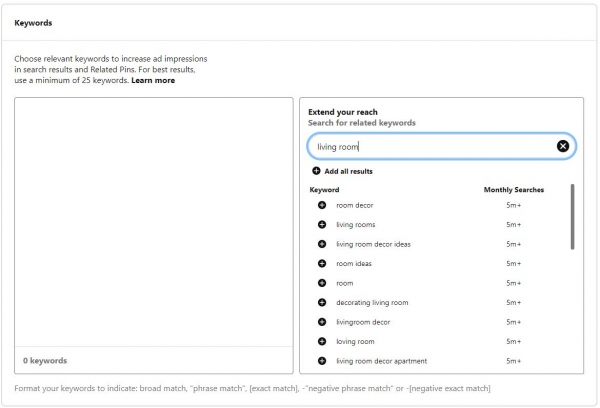This screenshot has width=600, height=408.
Task: Add 'living room decor apartment' plus icon
Action: pos(322,361)
